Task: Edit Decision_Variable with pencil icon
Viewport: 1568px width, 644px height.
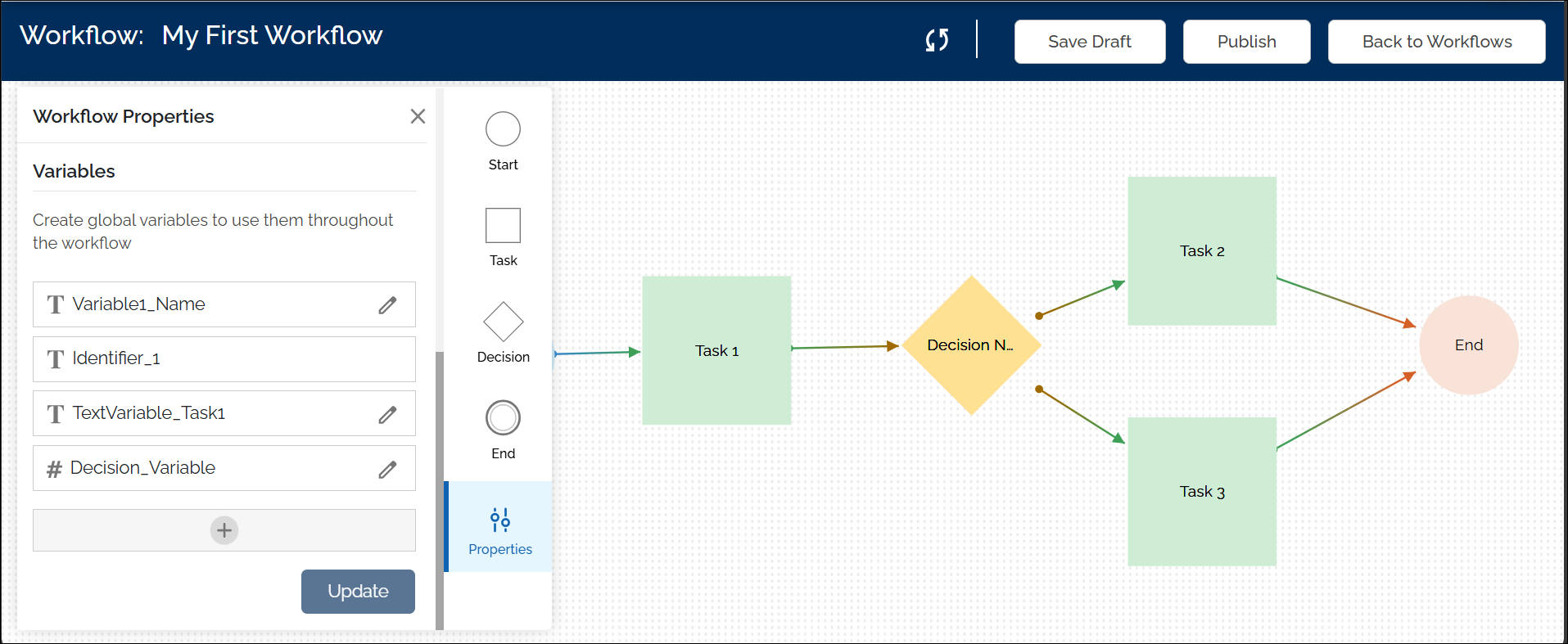Action: point(387,469)
